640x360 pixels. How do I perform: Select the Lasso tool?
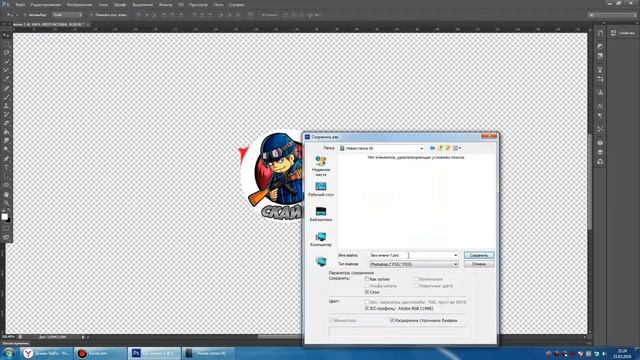pos(6,53)
